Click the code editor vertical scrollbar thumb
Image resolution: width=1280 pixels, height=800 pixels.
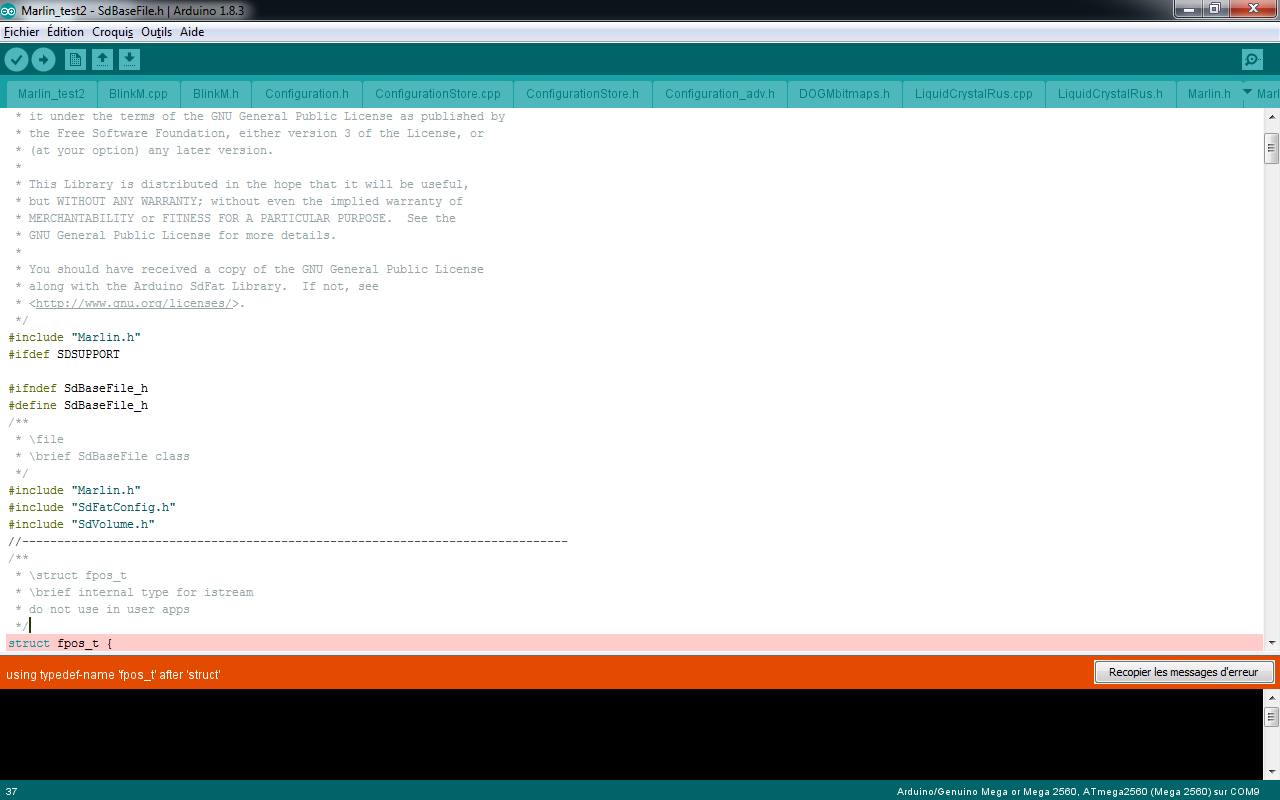click(x=1271, y=148)
